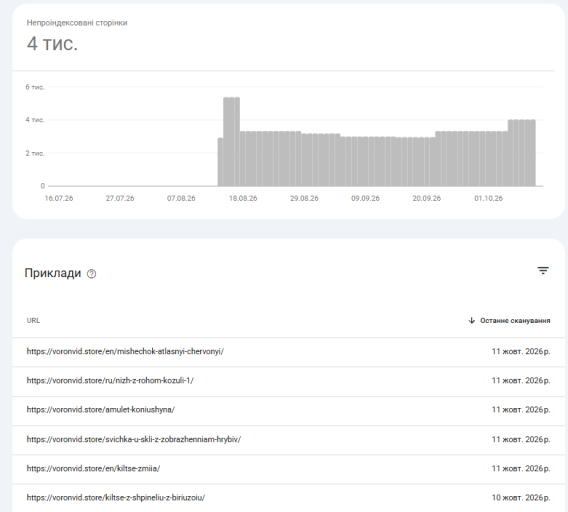Select the 10 жовт. 2026 р. date cell
The image size is (568, 512).
(521, 497)
